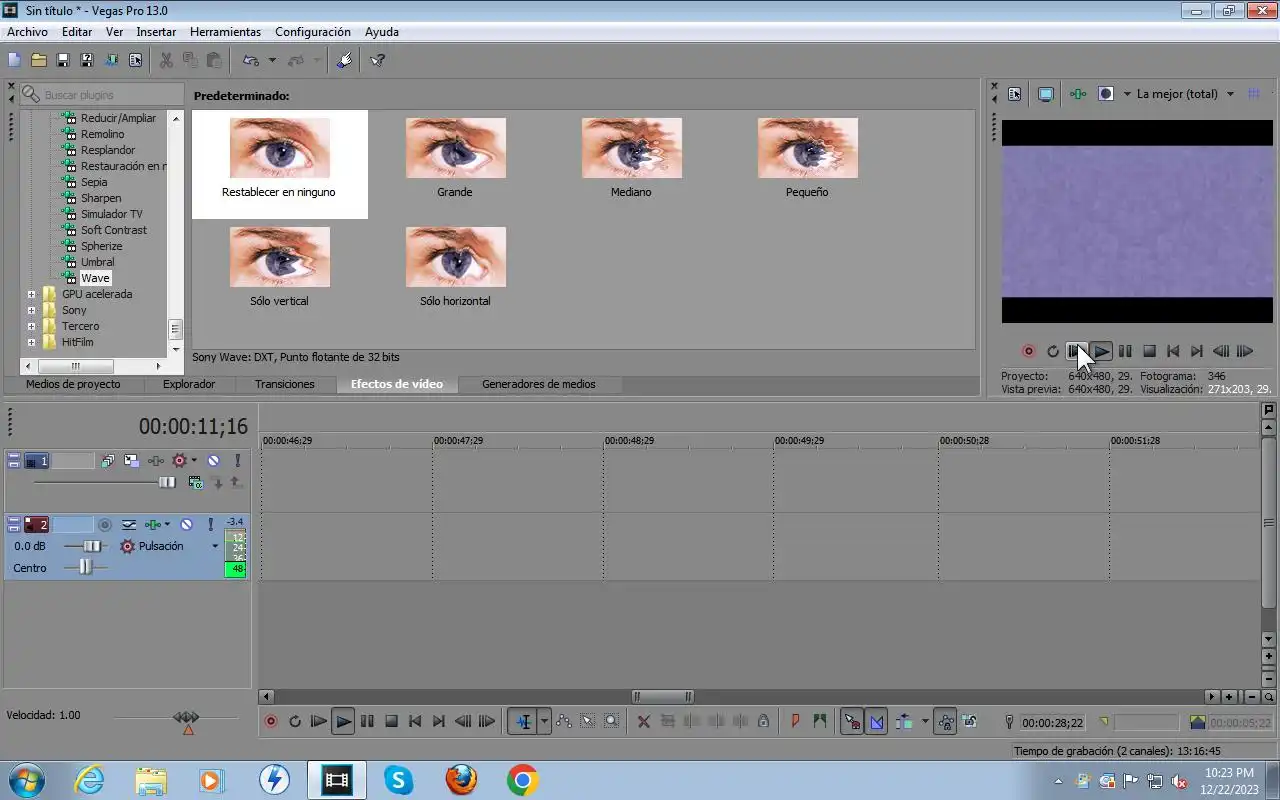The height and width of the screenshot is (800, 1280).
Task: Select the Envelope edit tool
Action: 564,721
